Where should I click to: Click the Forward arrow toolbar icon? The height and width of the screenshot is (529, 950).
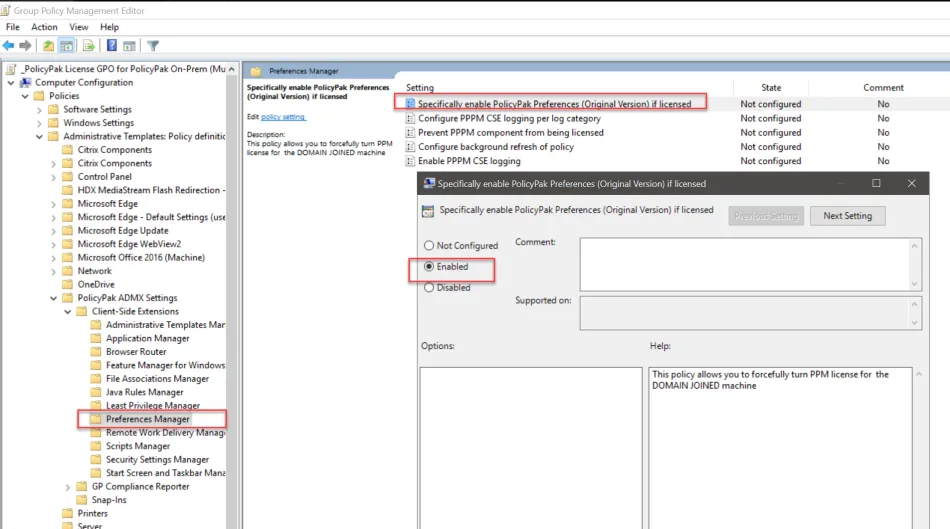click(25, 45)
